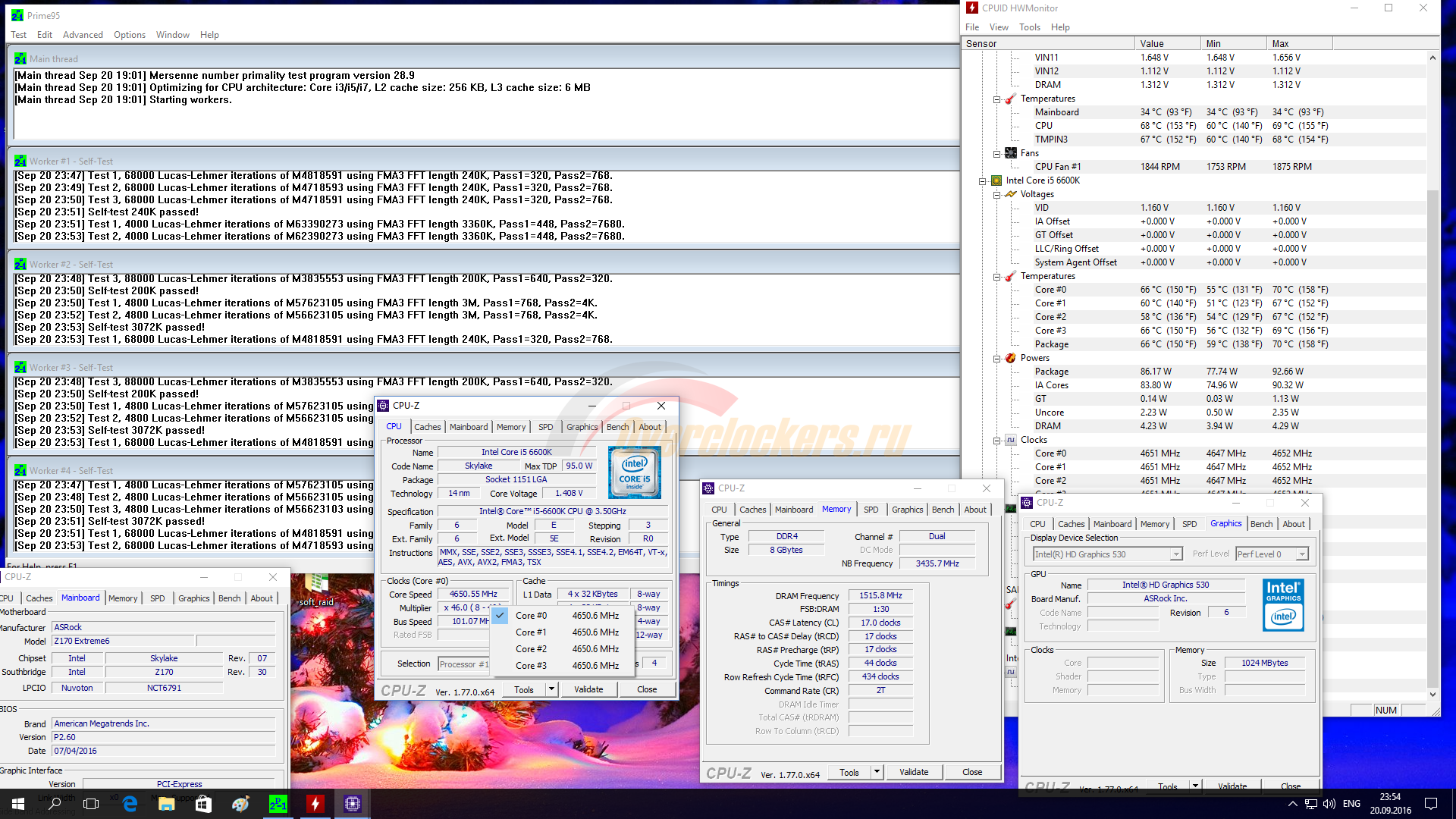The image size is (1456, 819).
Task: Click the Fans node fan icon
Action: click(1011, 153)
